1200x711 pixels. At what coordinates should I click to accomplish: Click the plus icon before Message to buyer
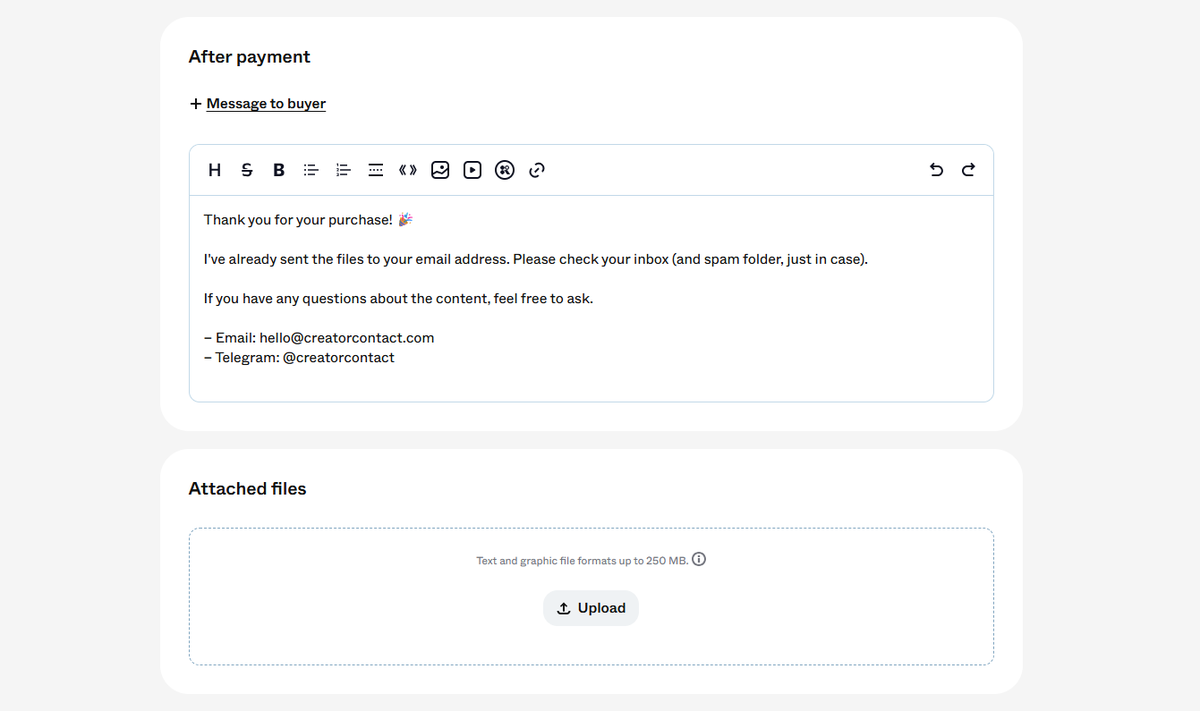195,104
